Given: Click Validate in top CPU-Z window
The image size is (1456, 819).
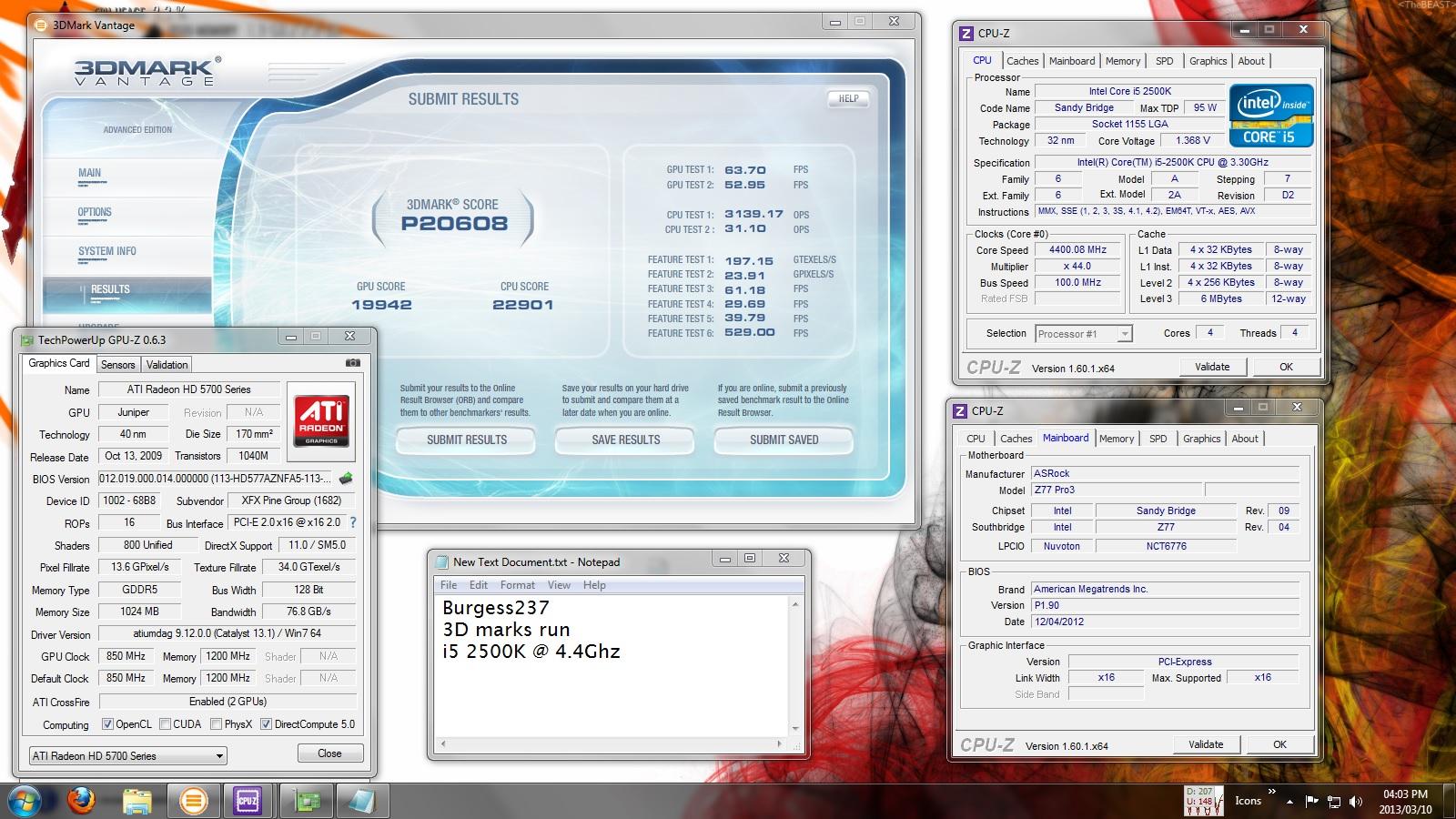Looking at the screenshot, I should (x=1212, y=367).
